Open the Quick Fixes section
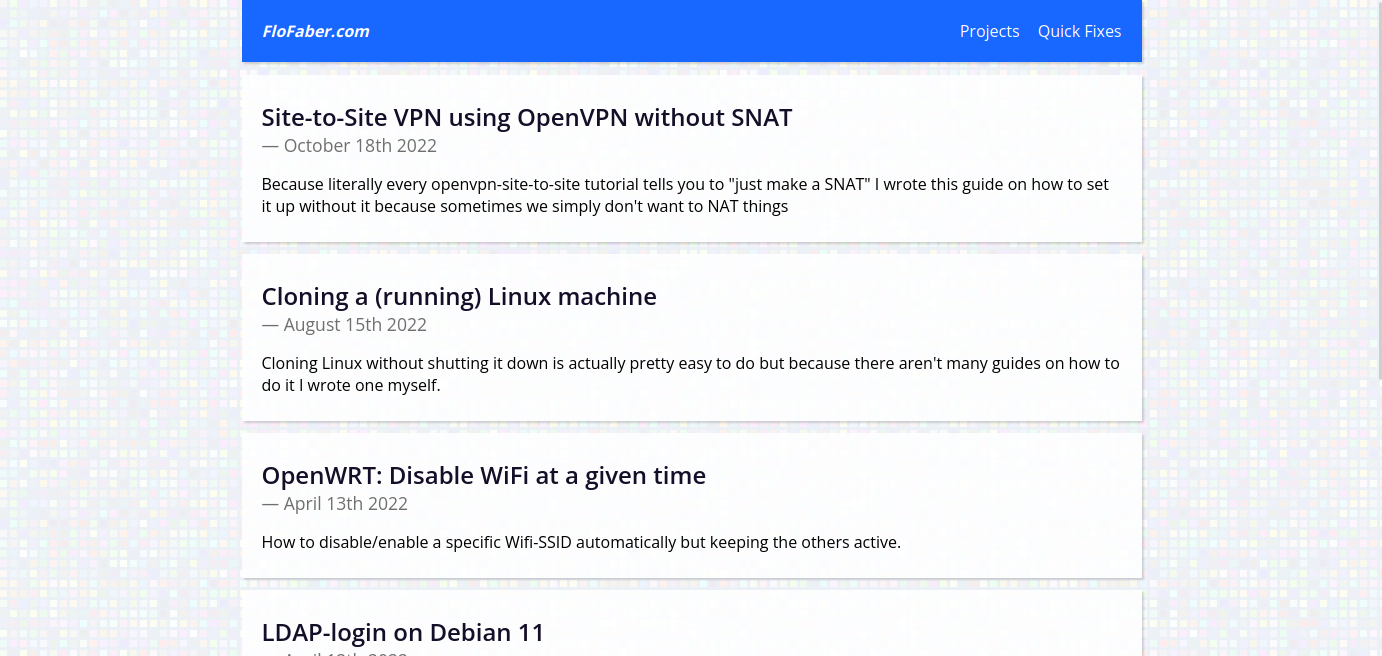This screenshot has height=656, width=1382. (1079, 31)
